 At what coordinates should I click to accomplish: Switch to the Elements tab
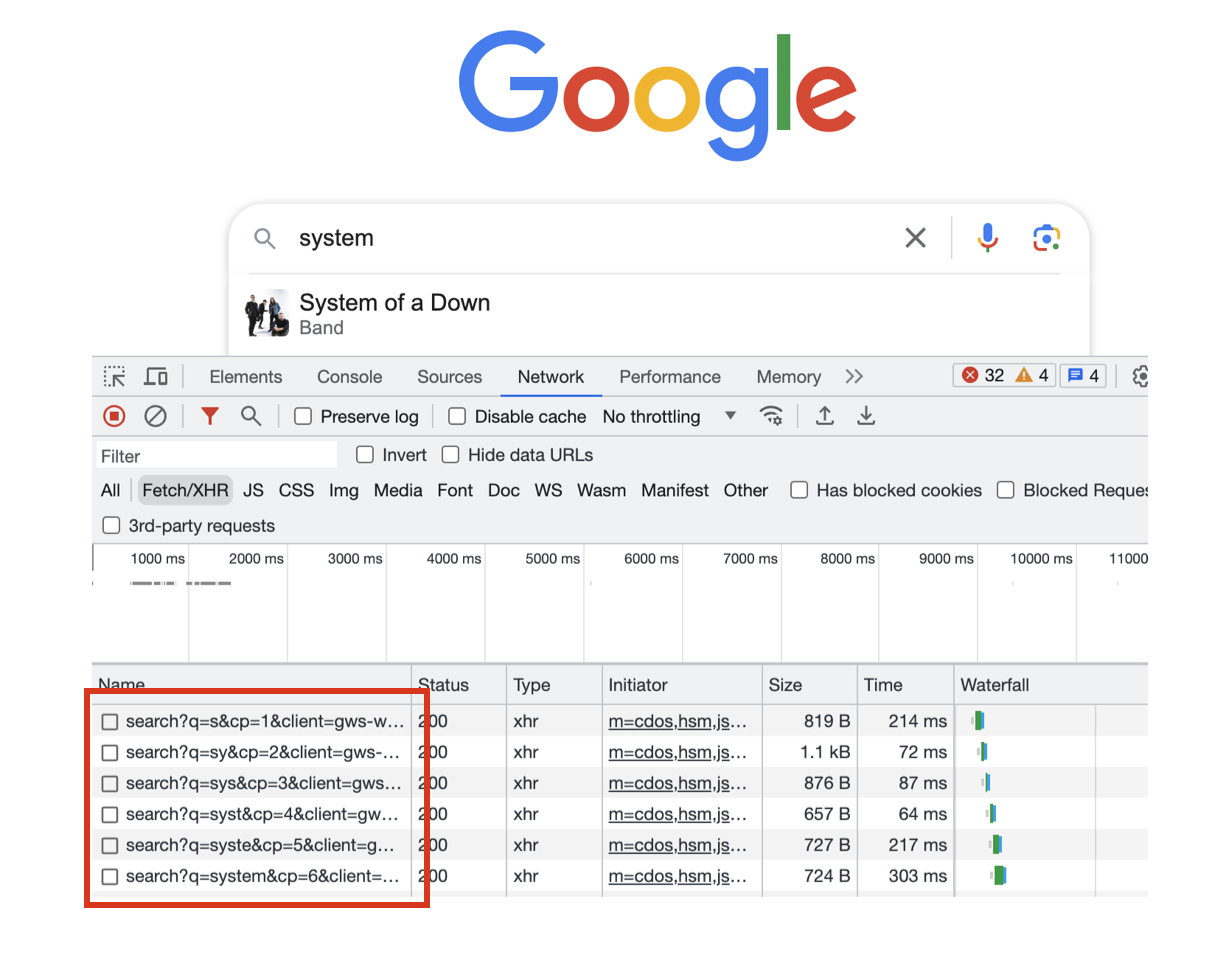(246, 377)
